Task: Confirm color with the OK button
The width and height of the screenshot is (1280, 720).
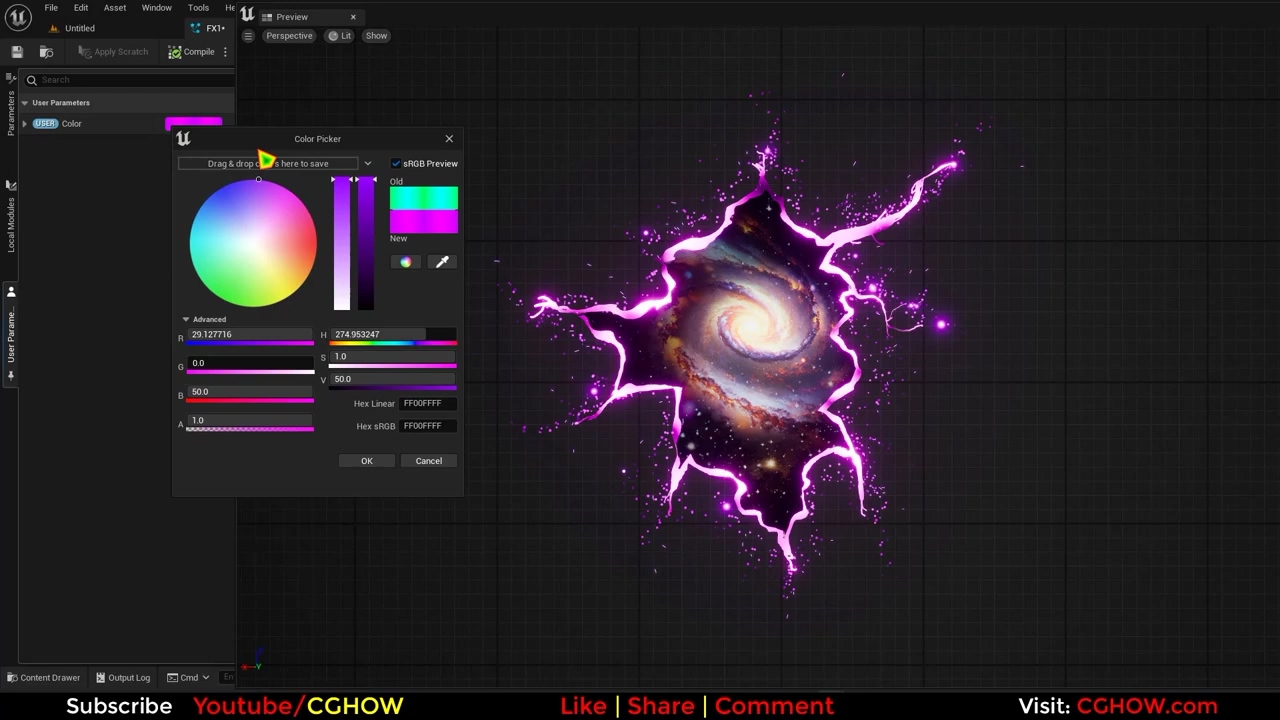Action: coord(367,461)
